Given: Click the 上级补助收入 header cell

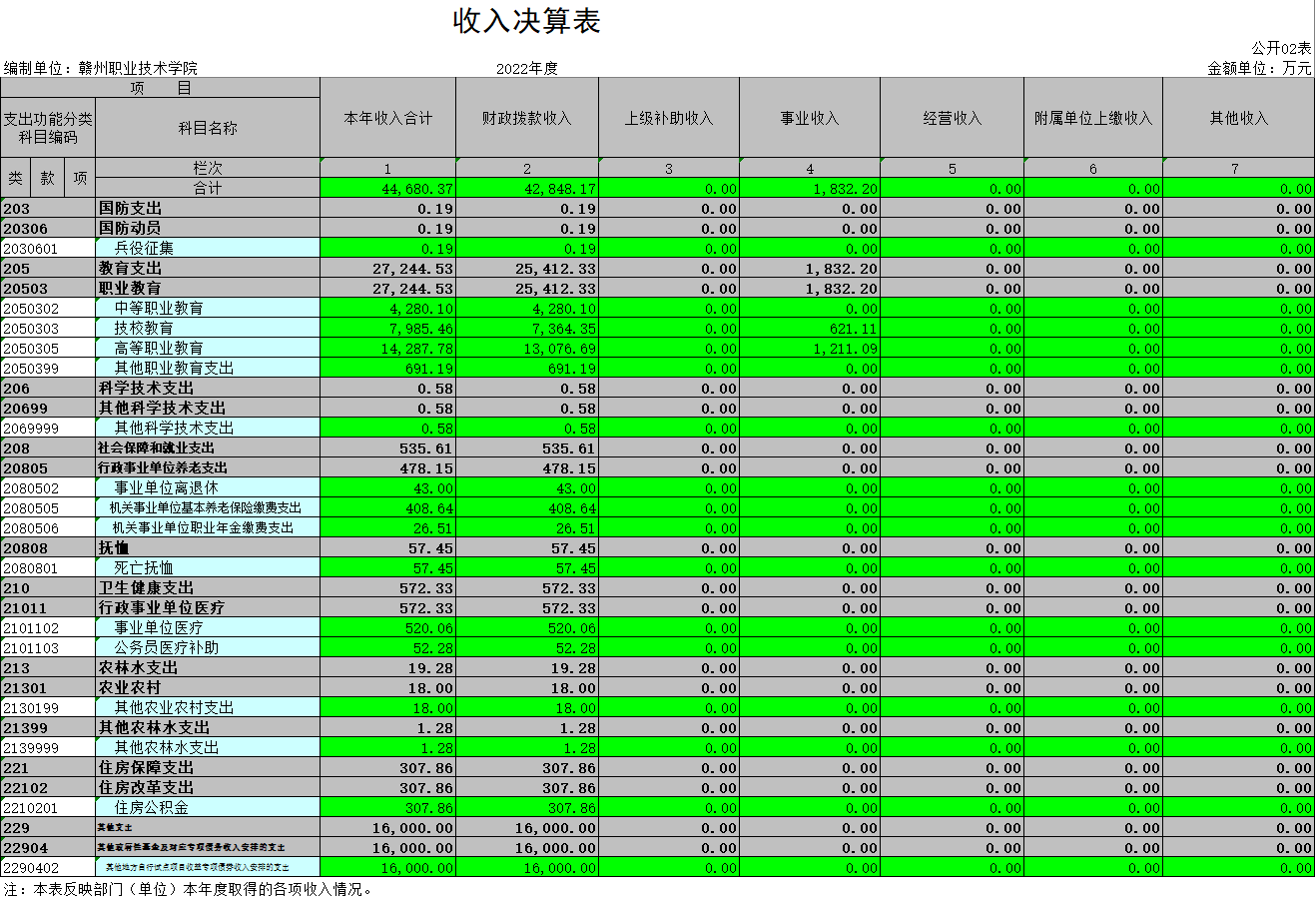Looking at the screenshot, I should [668, 118].
